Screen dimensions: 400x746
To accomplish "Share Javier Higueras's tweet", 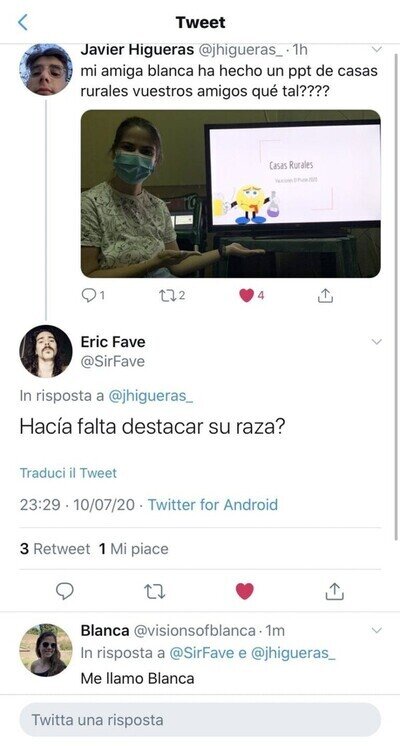I will (325, 296).
